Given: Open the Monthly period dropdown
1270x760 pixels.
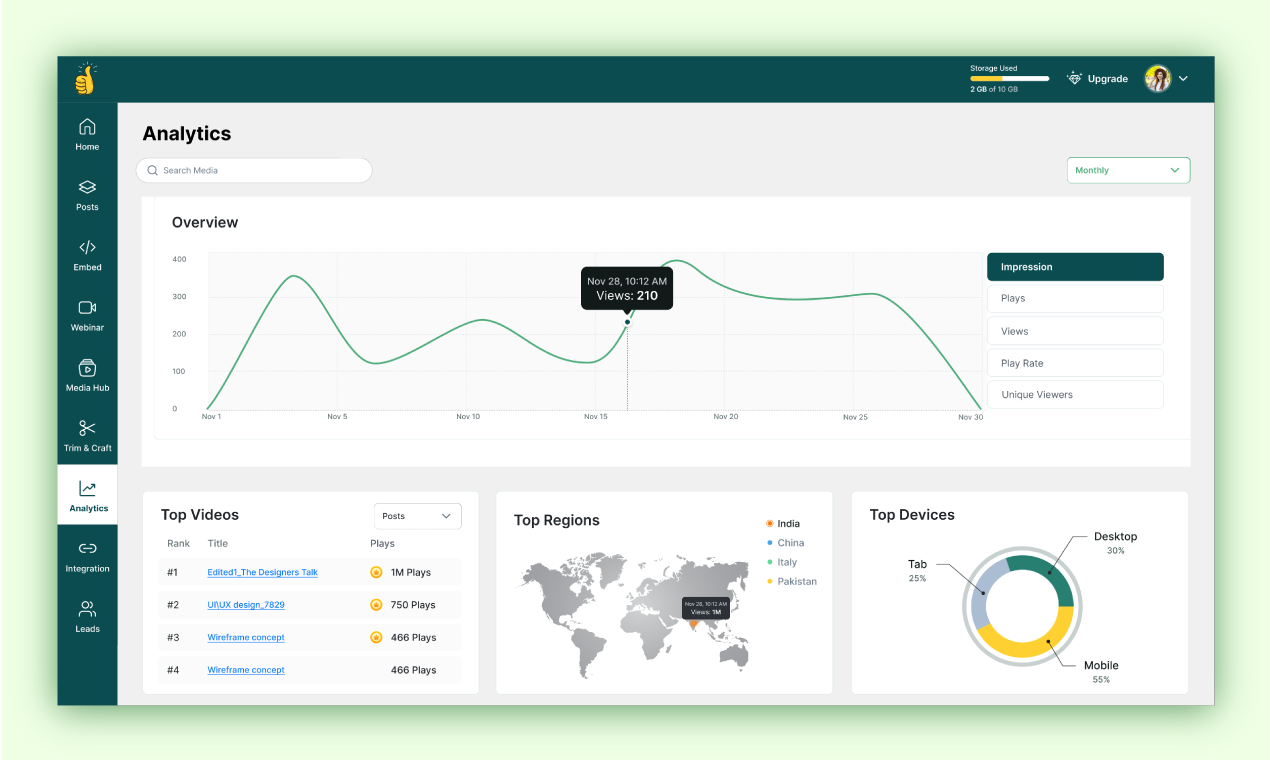Looking at the screenshot, I should pyautogui.click(x=1128, y=170).
